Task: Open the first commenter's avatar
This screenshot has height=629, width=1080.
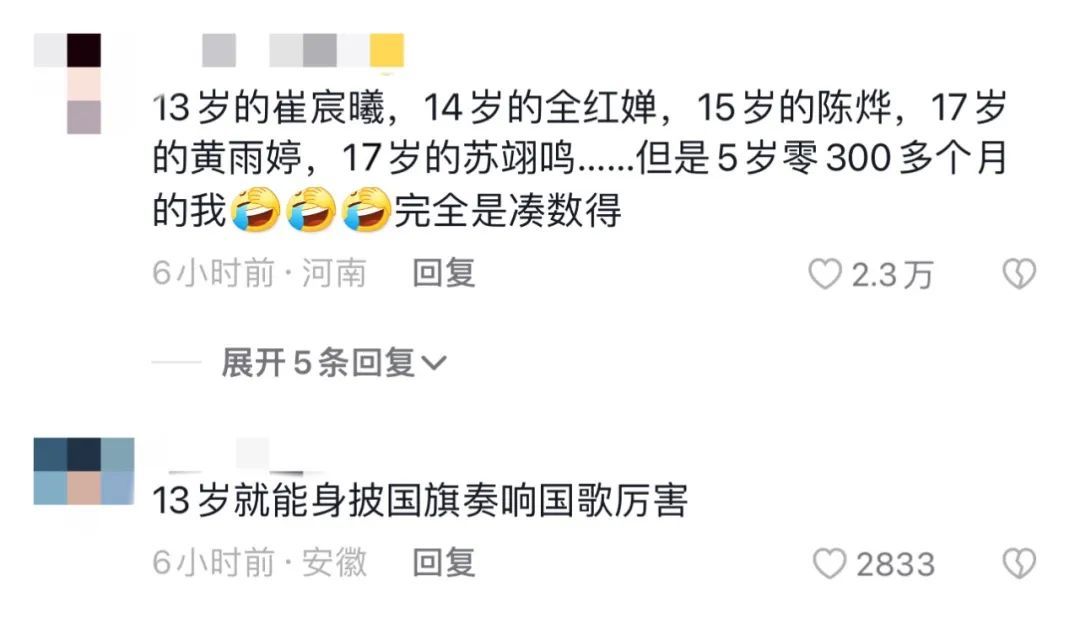Action: [x=68, y=83]
